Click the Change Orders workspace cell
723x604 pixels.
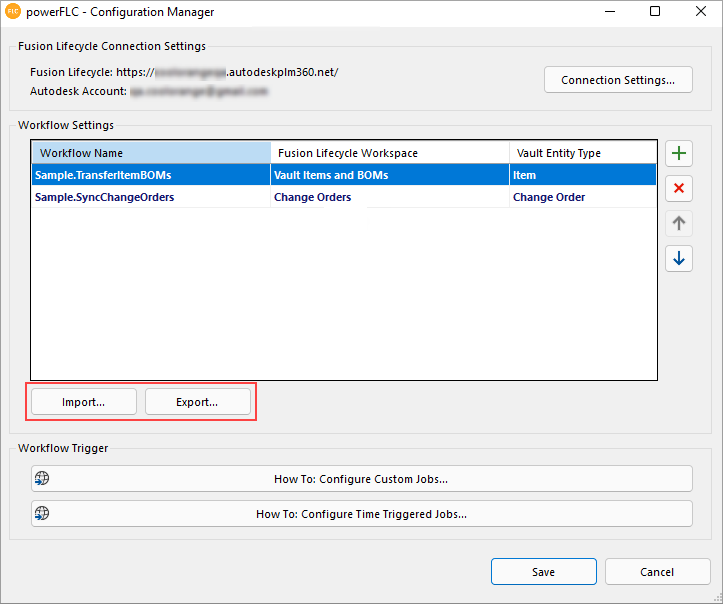[313, 197]
